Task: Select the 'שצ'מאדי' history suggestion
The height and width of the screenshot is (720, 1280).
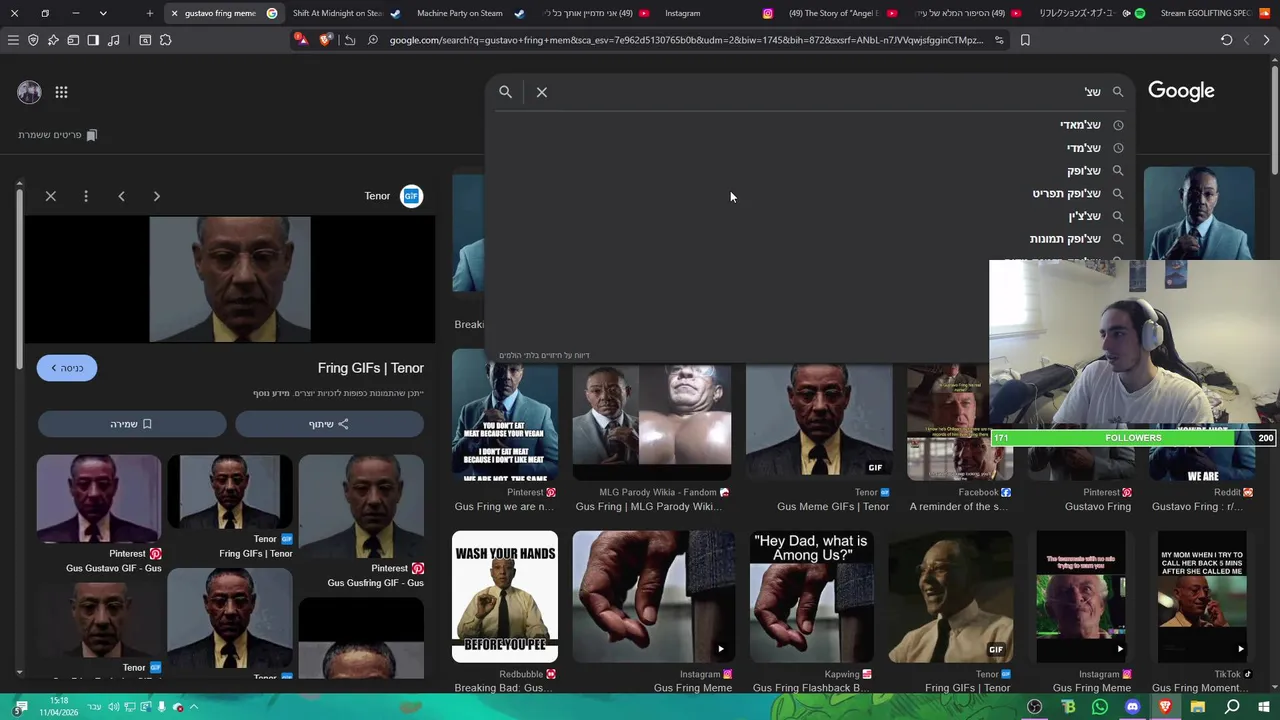Action: 810,125
